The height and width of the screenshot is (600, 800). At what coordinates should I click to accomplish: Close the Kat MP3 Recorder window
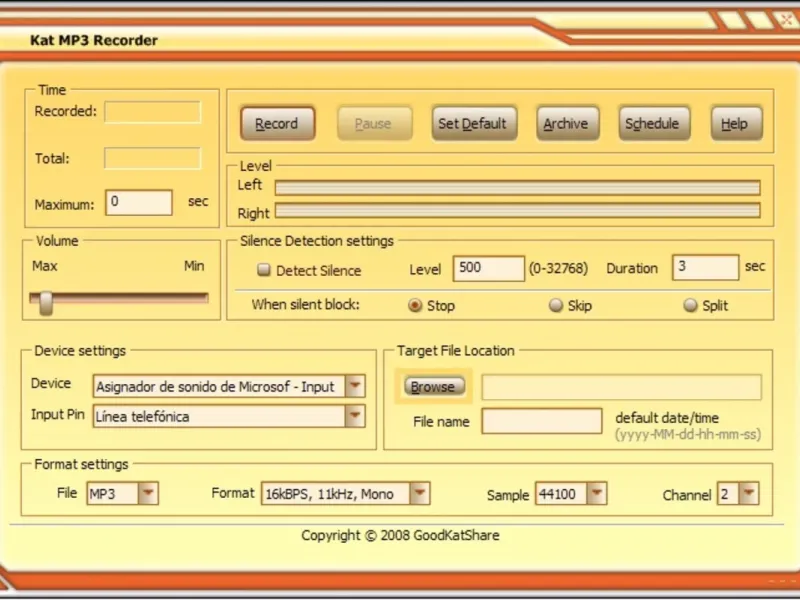point(786,19)
